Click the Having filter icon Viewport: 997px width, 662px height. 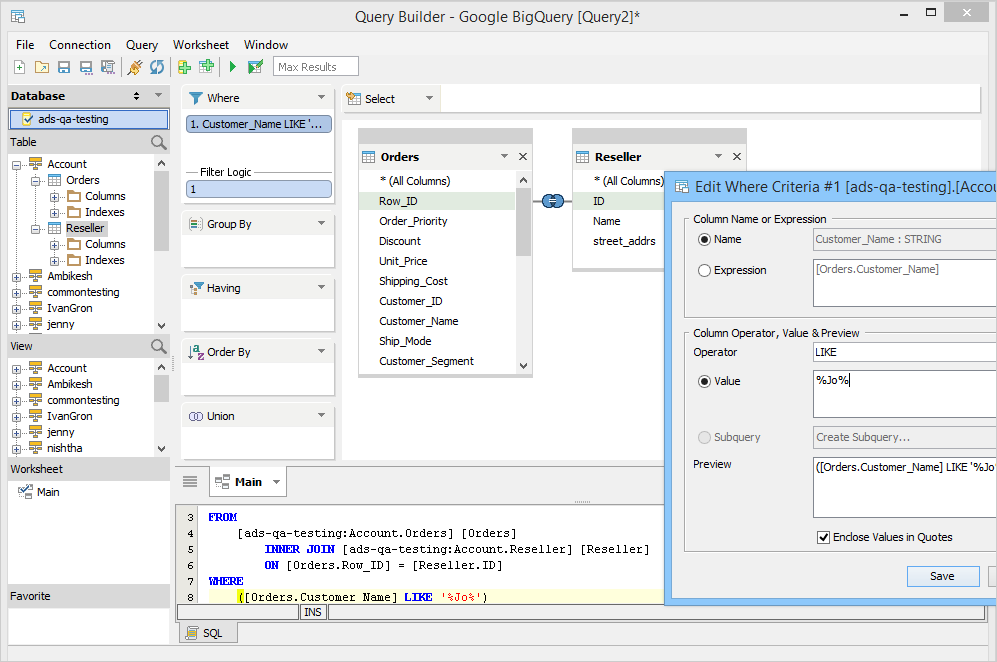196,288
